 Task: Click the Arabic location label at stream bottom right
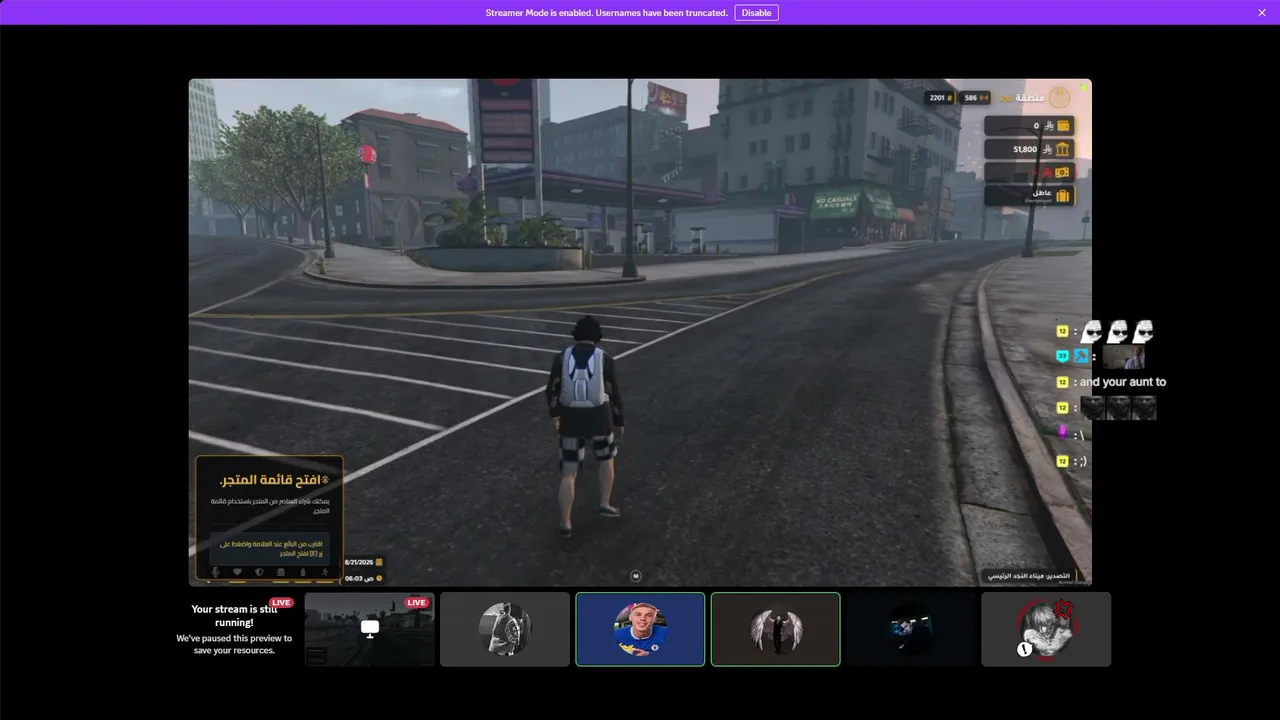(1029, 576)
